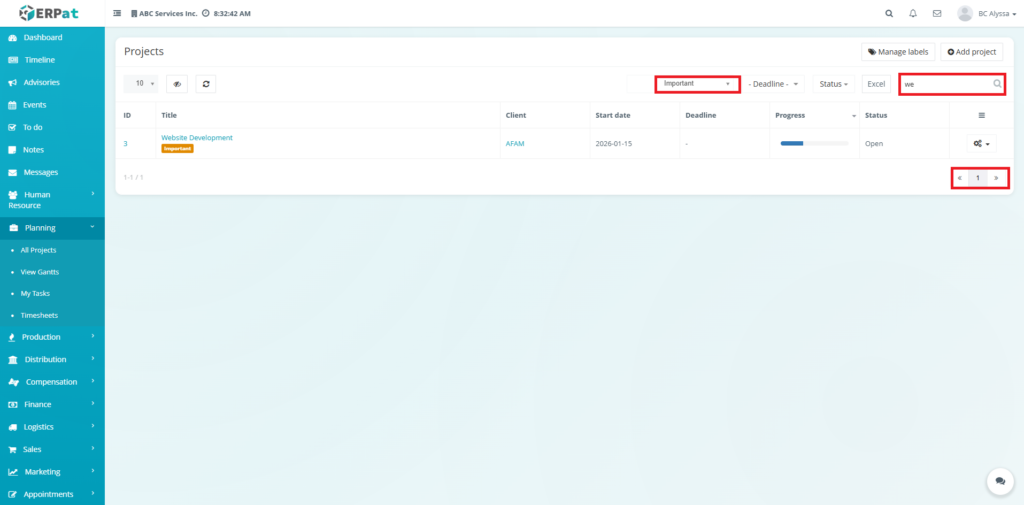Refresh the projects table

[x=206, y=84]
